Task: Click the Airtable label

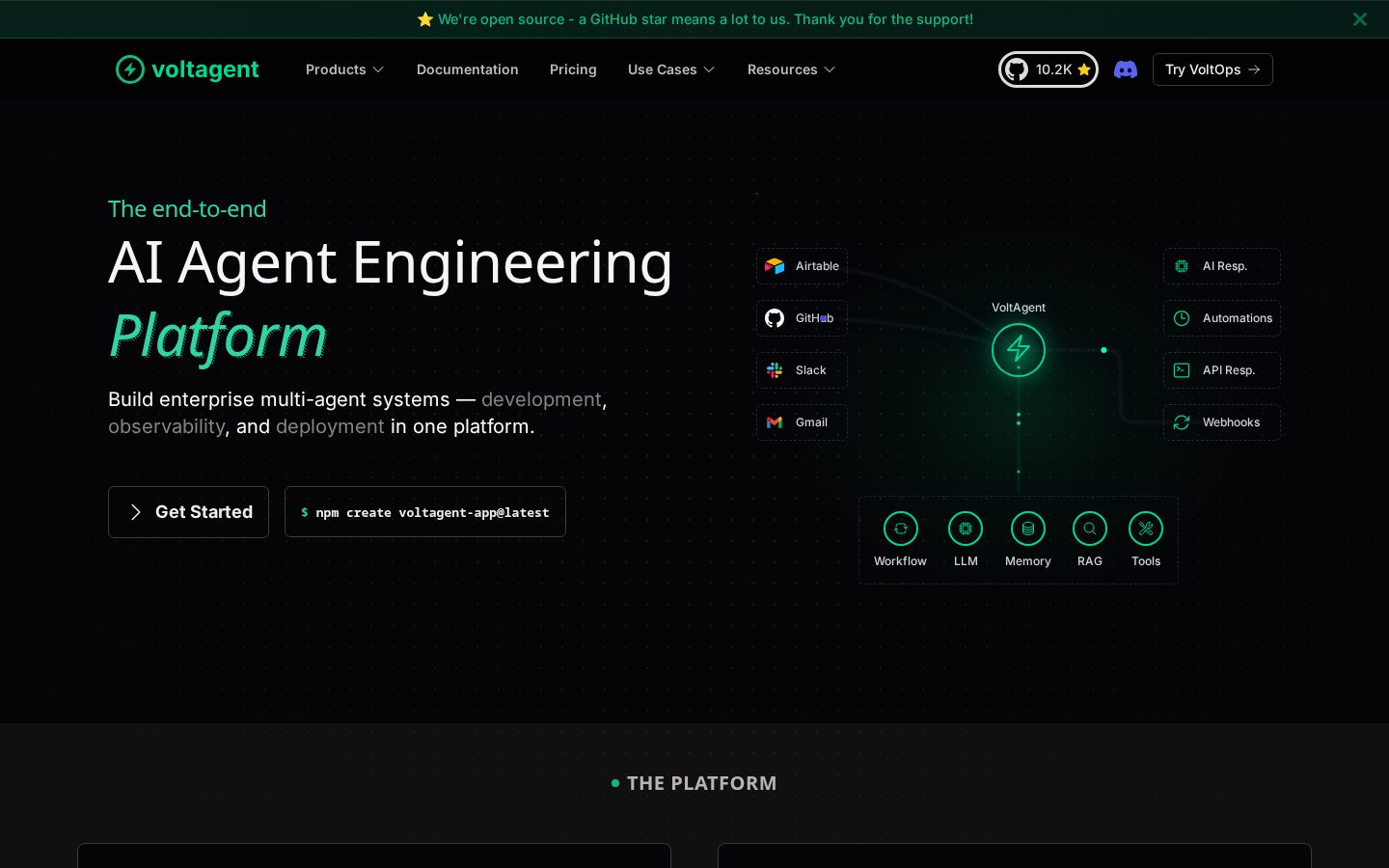Action: pyautogui.click(x=817, y=266)
